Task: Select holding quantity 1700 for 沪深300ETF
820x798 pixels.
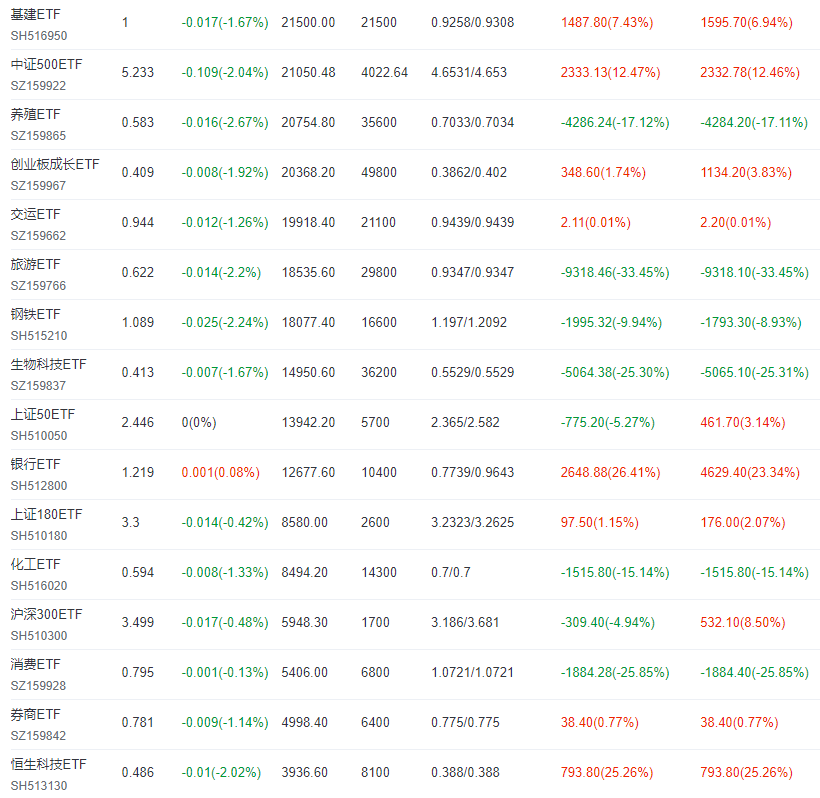Action: tap(375, 622)
